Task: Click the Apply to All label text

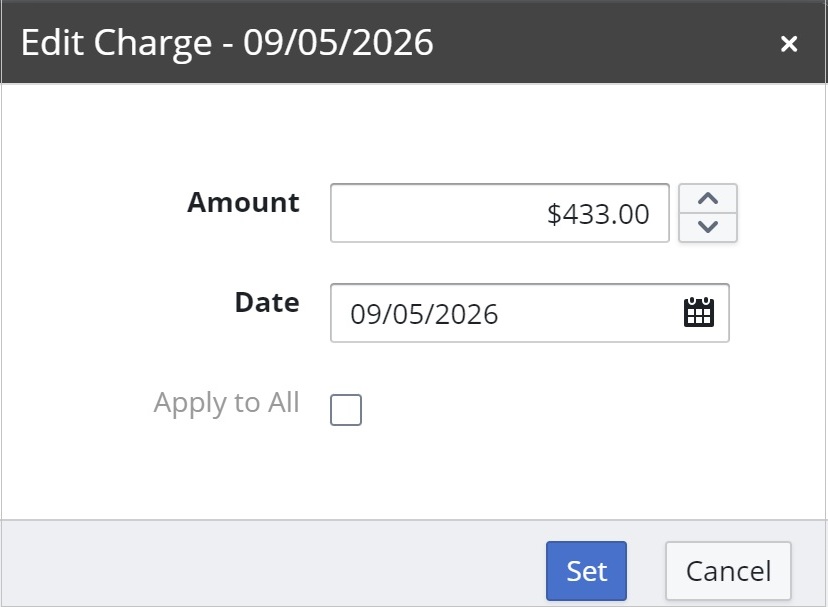Action: pos(227,403)
